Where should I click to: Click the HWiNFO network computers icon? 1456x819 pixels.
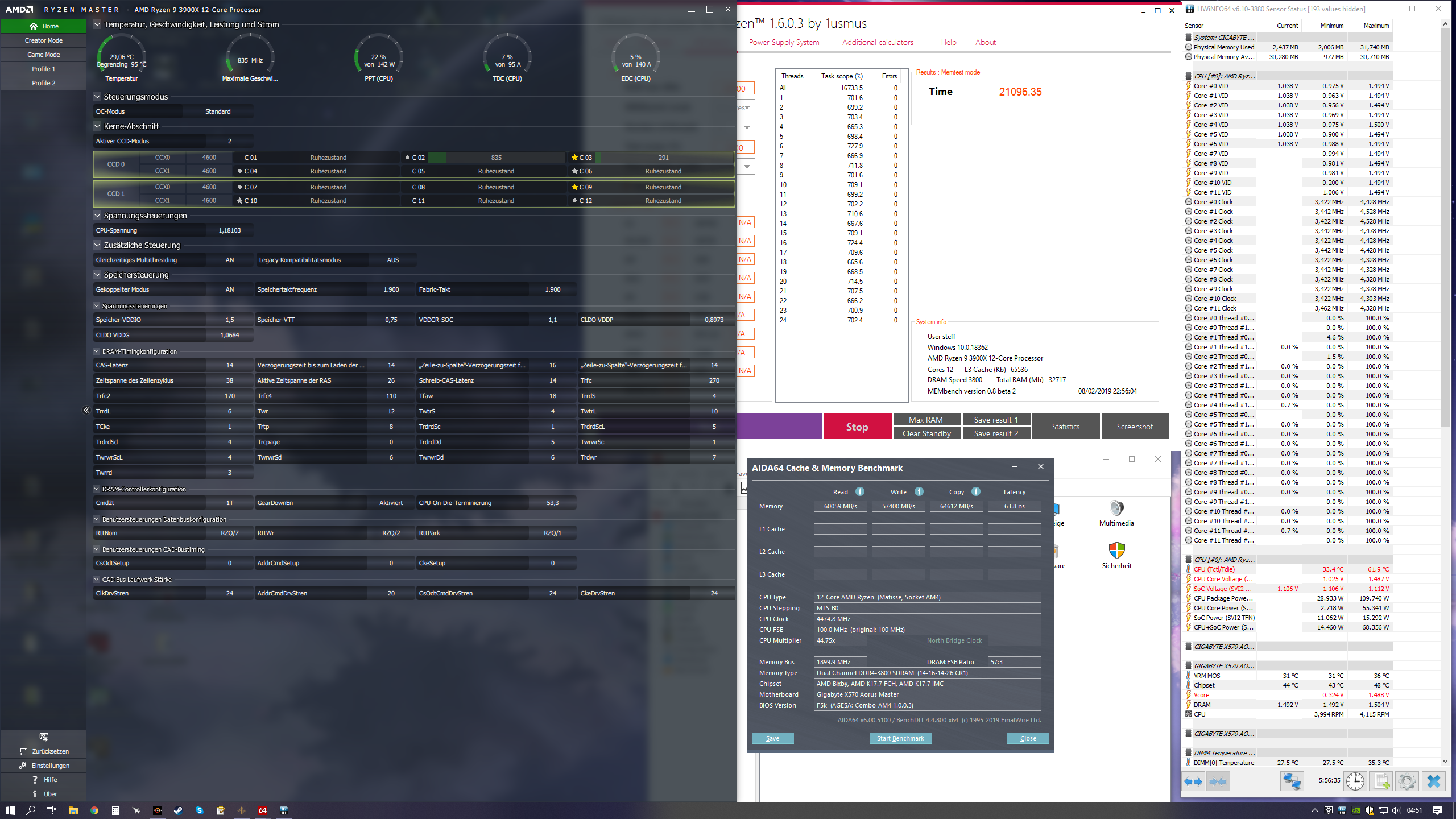pos(1291,781)
